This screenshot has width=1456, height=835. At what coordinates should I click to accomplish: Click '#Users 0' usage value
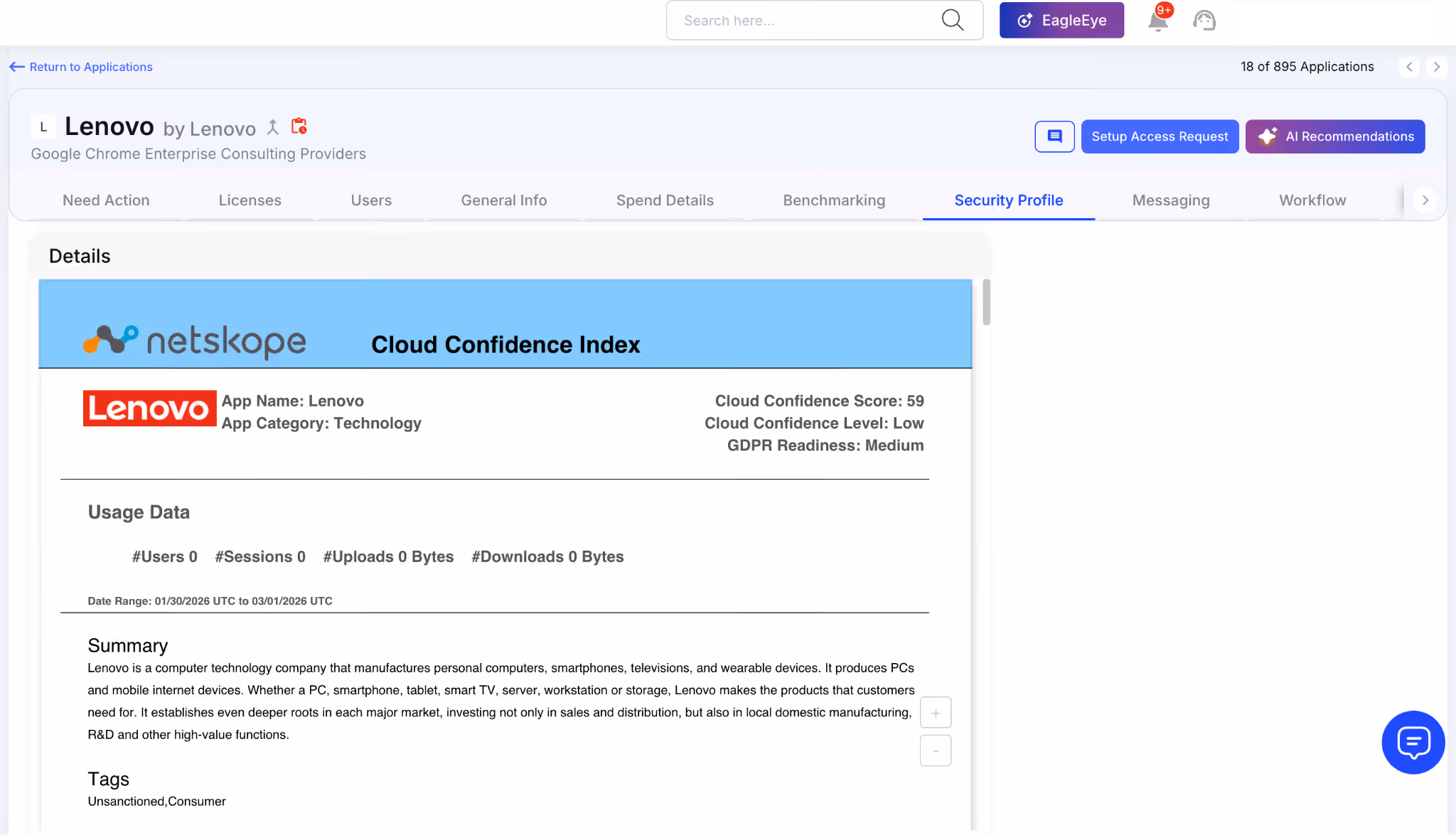pyautogui.click(x=164, y=557)
